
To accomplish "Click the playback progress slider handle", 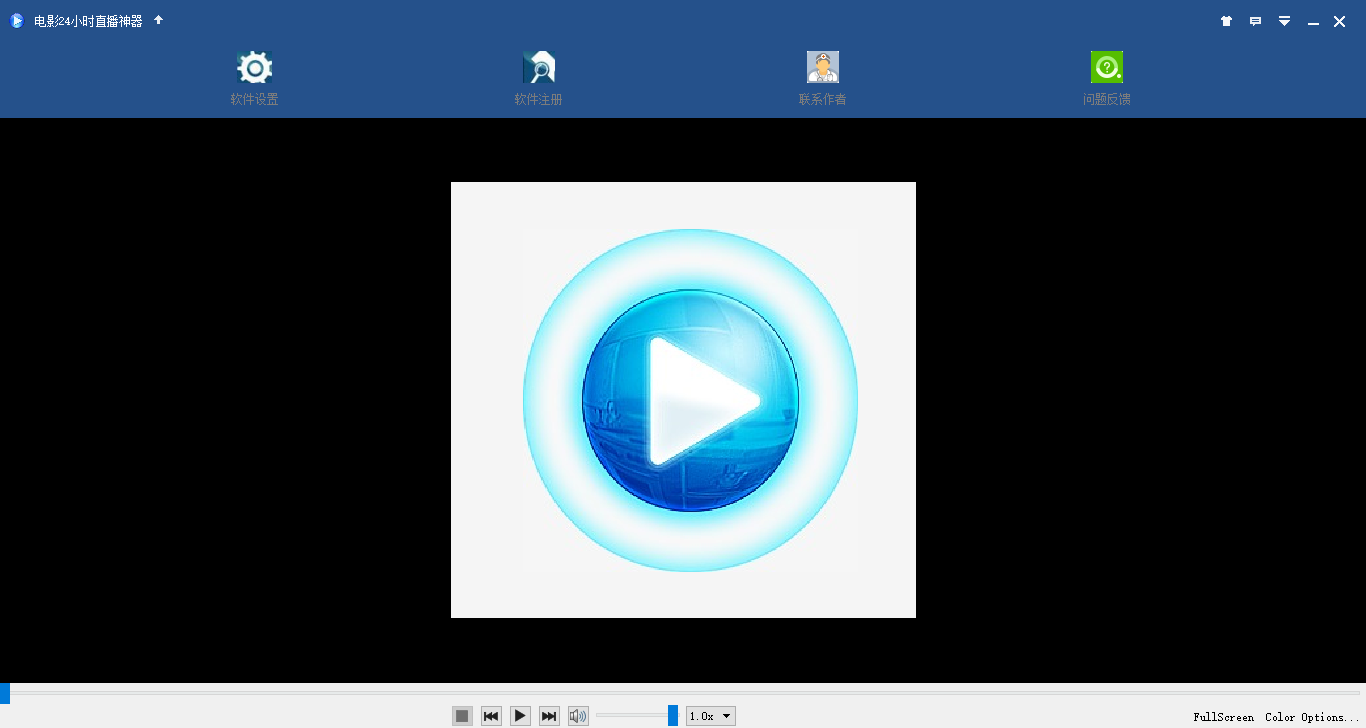I will click(x=5, y=693).
